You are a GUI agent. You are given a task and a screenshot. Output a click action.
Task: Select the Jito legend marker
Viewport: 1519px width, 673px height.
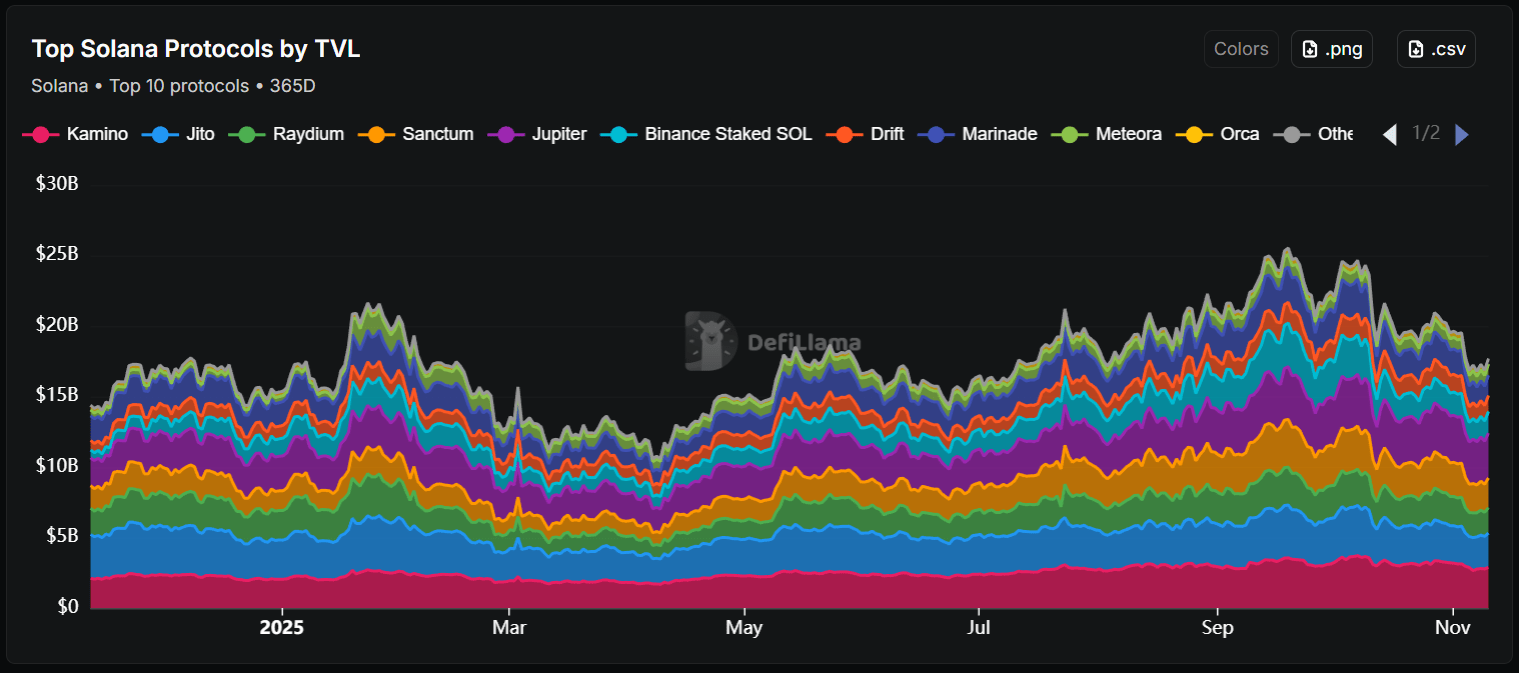tap(156, 133)
